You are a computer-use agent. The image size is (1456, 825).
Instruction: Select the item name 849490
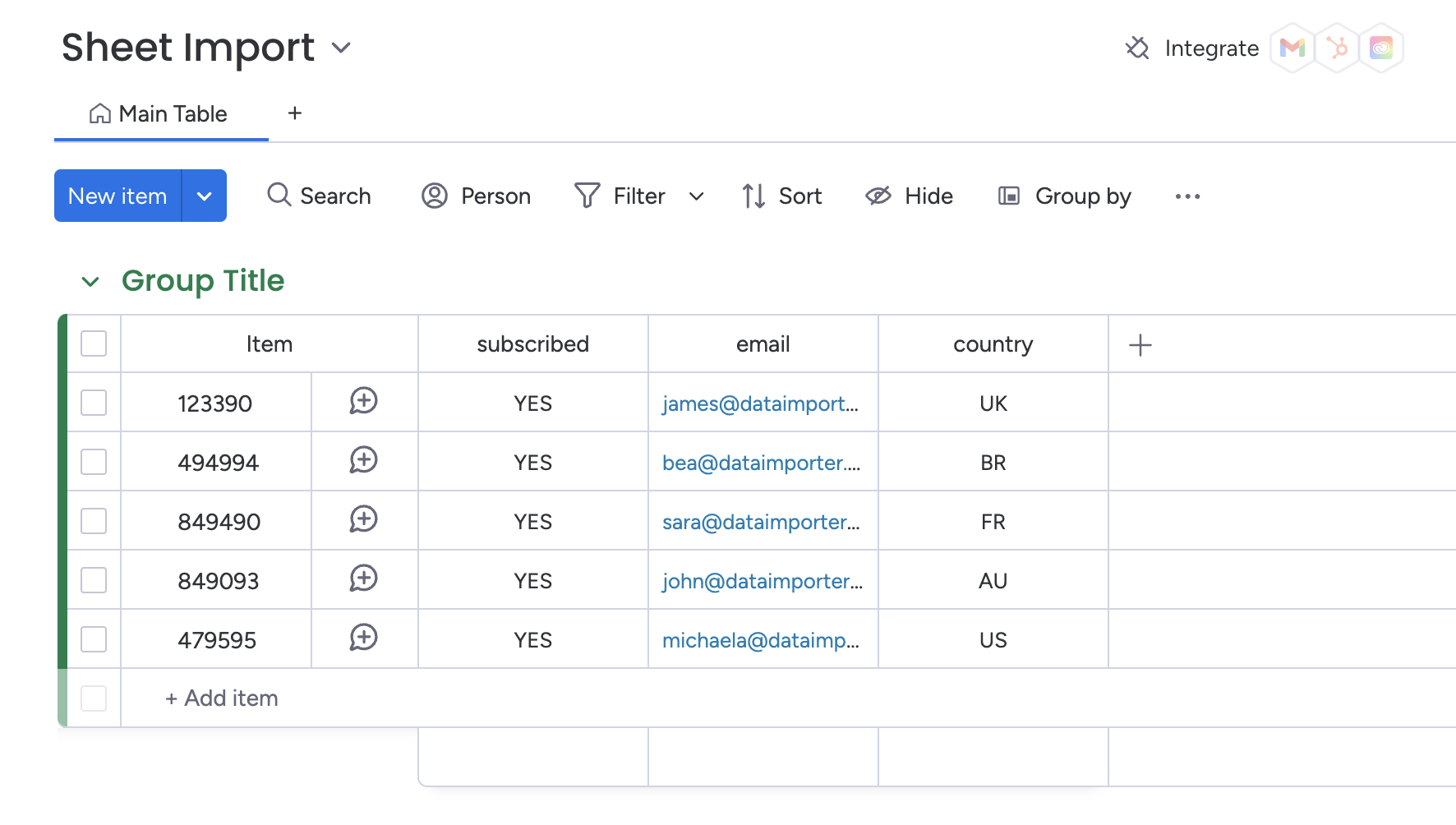pyautogui.click(x=219, y=522)
